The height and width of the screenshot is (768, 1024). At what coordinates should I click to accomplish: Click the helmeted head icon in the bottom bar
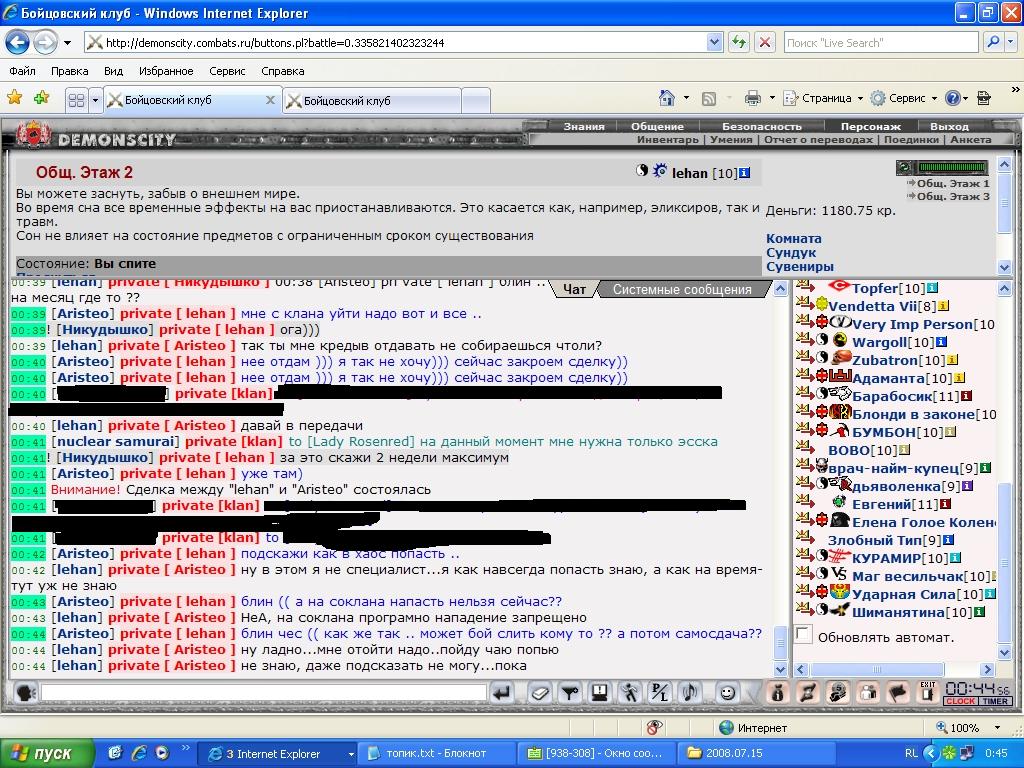pyautogui.click(x=838, y=692)
